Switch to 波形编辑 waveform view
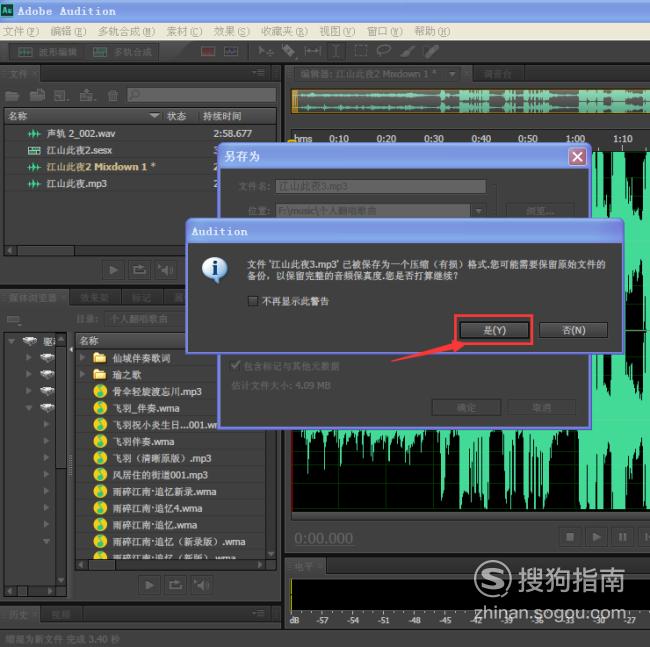 pyautogui.click(x=47, y=52)
